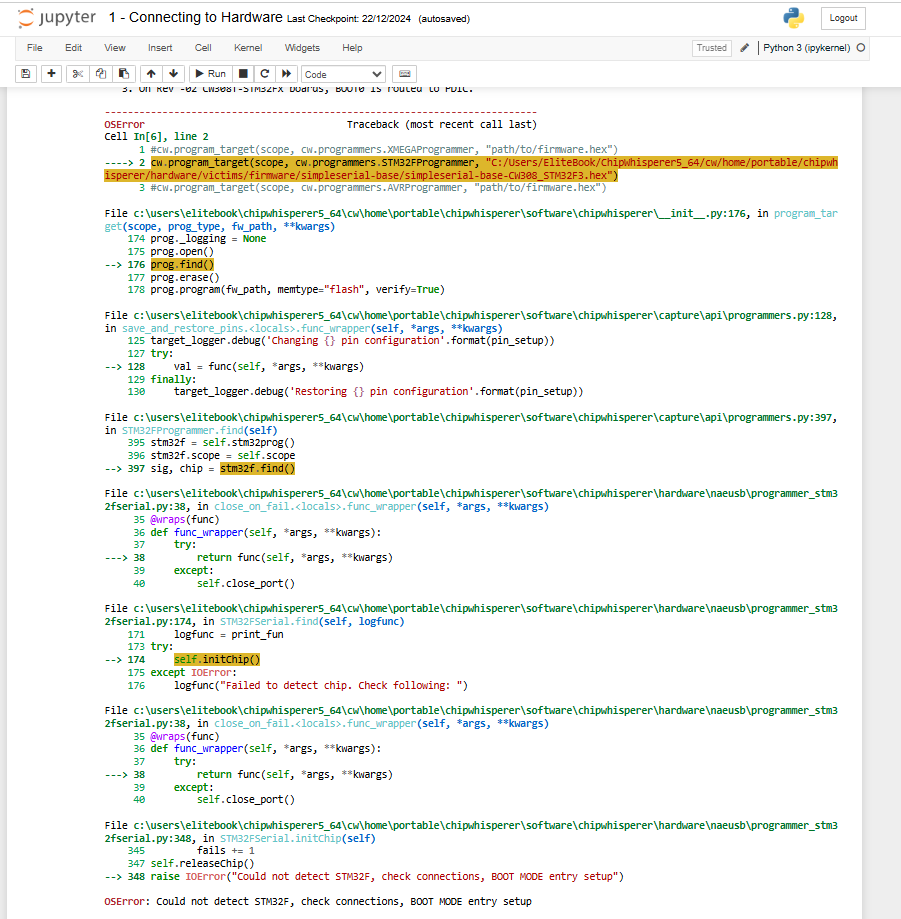Open the cell type dropdown showing Code

(344, 74)
